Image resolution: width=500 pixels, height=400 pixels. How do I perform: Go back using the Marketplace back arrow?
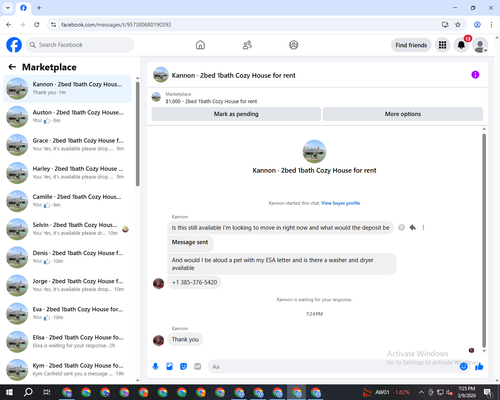point(12,67)
